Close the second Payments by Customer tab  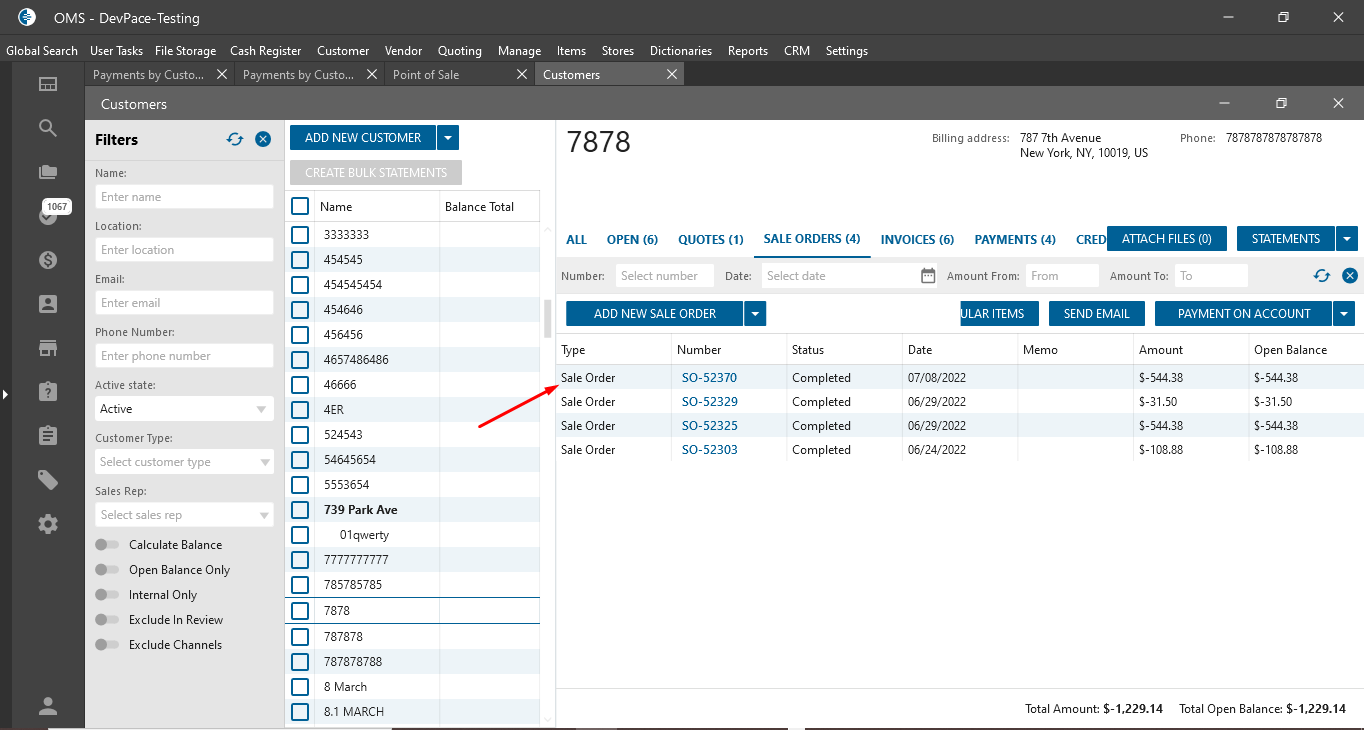(x=372, y=75)
